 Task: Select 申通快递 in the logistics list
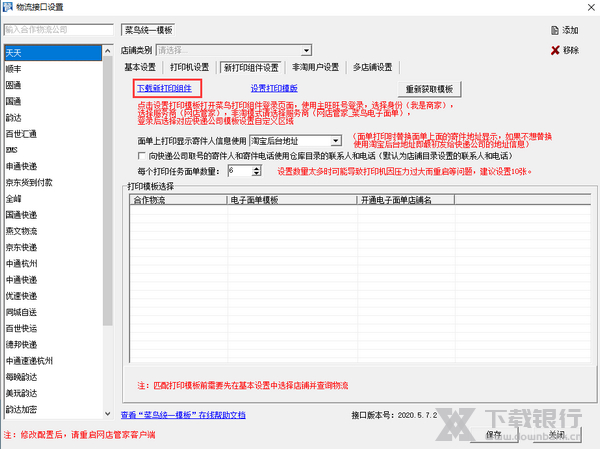pos(53,166)
